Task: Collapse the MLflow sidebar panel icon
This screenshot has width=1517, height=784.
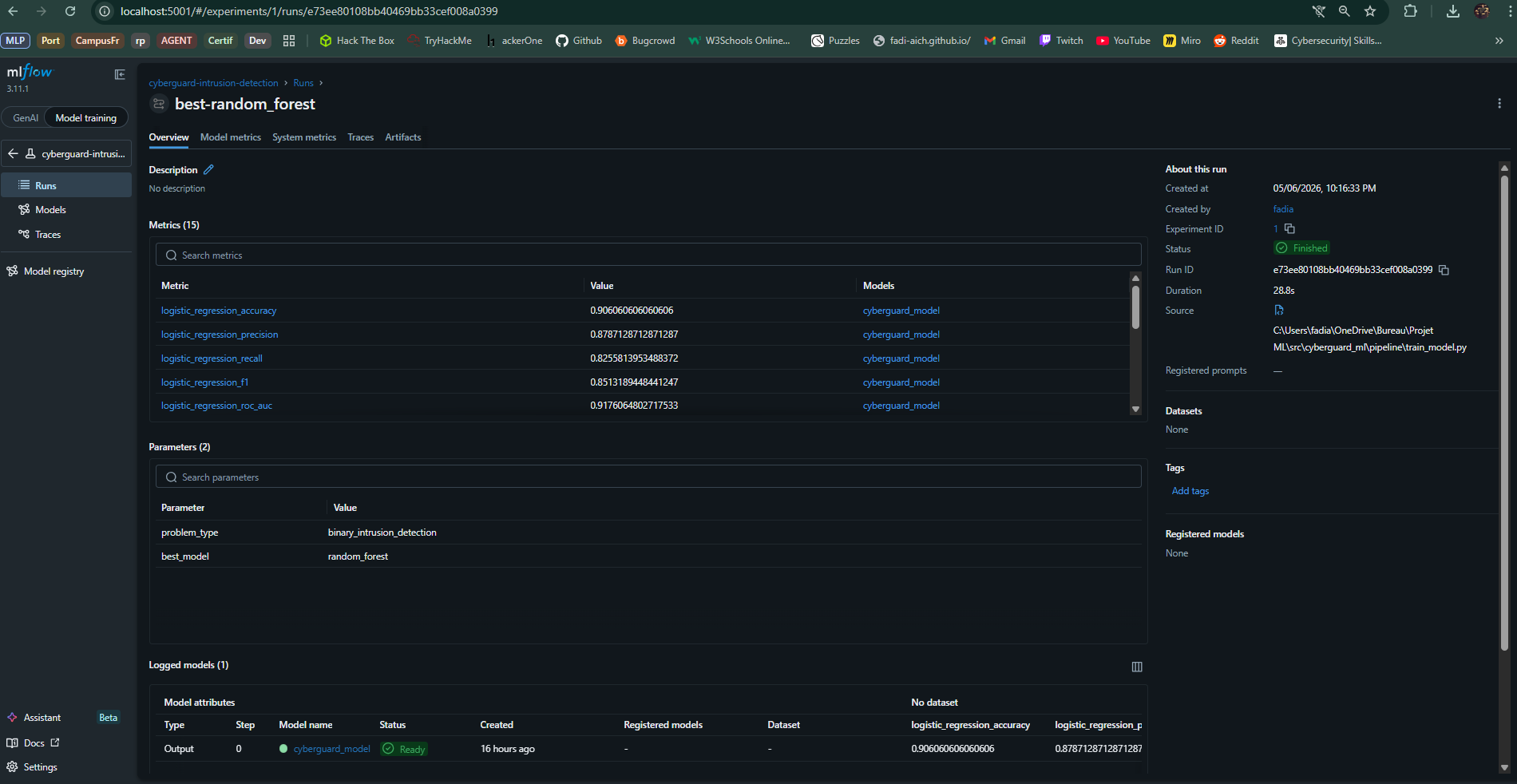Action: [120, 74]
